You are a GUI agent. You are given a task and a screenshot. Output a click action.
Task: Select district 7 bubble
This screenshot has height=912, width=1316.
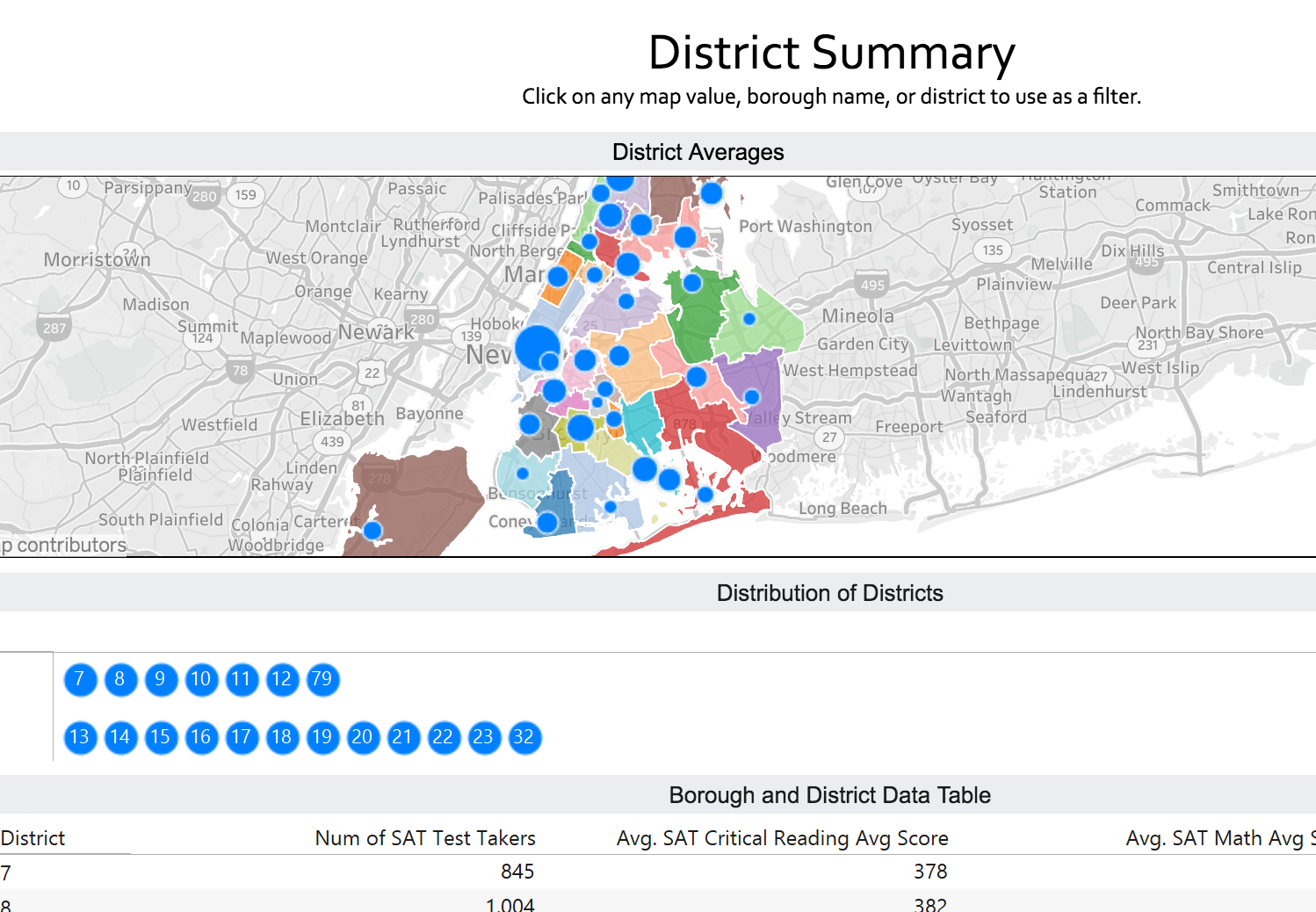(x=80, y=679)
